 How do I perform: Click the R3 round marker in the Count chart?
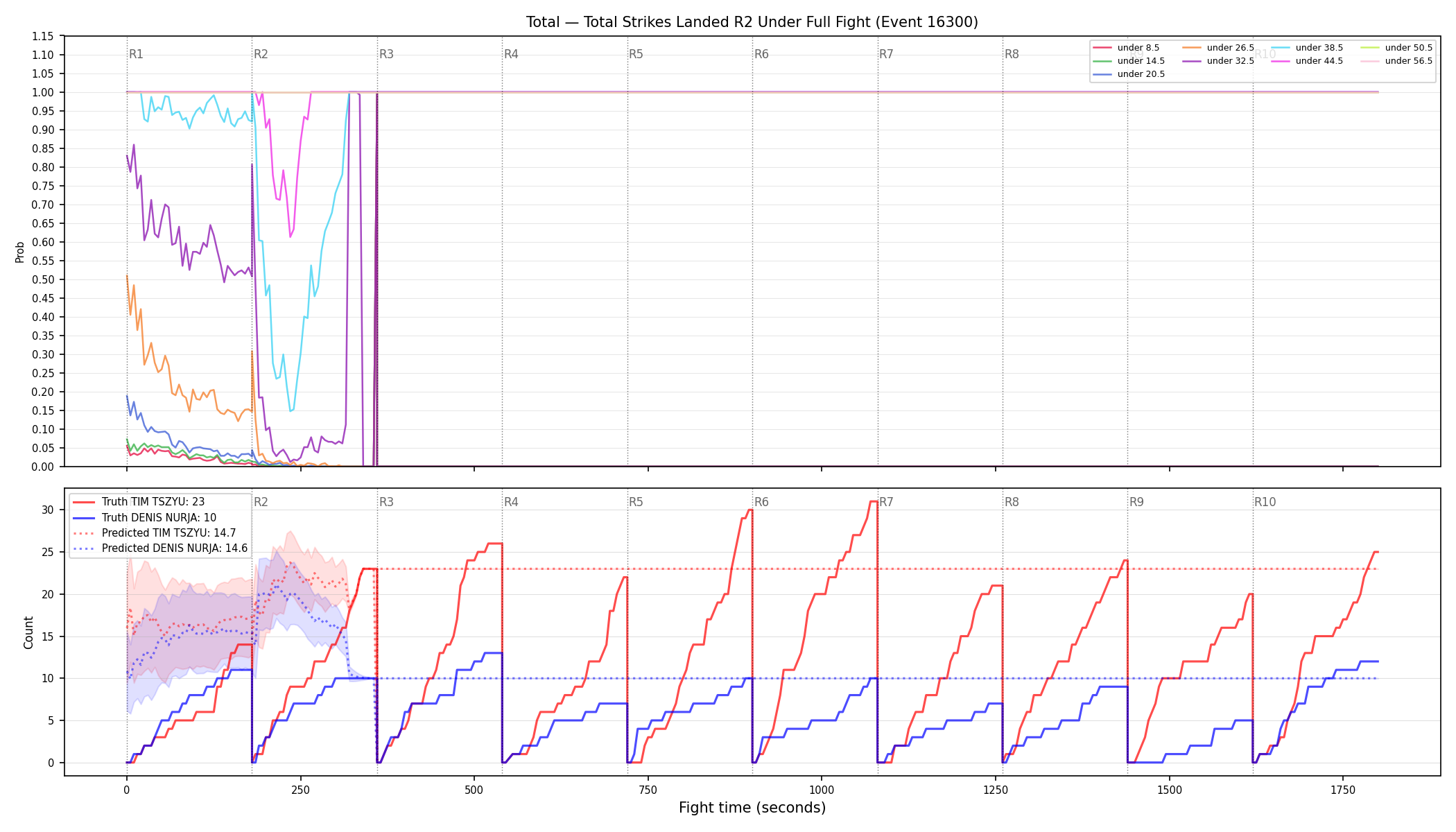tap(386, 502)
